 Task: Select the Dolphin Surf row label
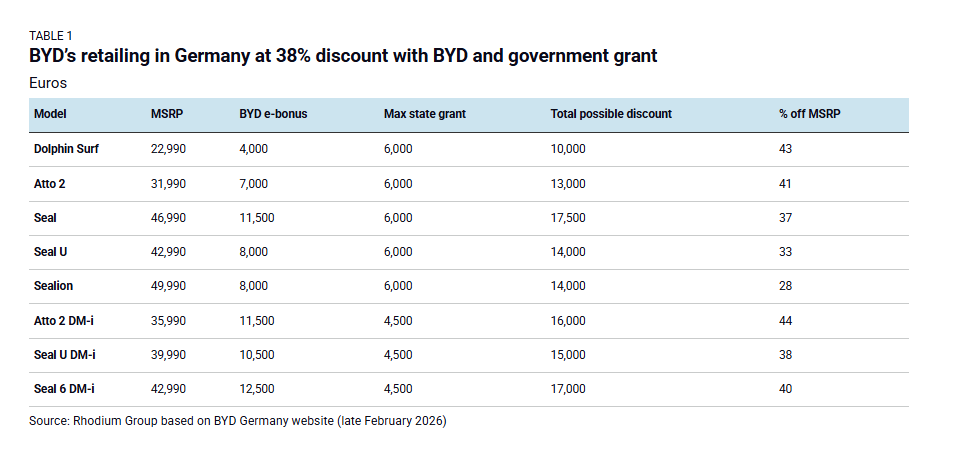point(66,149)
